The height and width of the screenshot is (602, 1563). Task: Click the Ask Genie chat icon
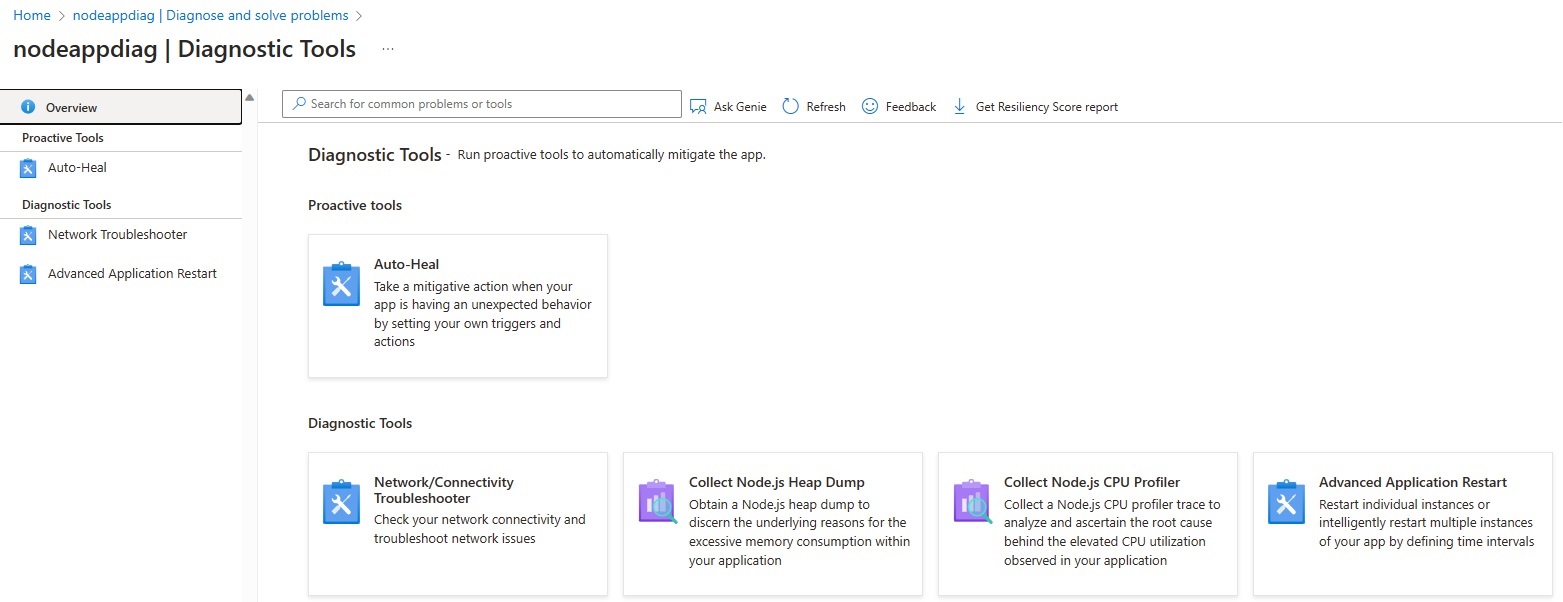point(698,107)
